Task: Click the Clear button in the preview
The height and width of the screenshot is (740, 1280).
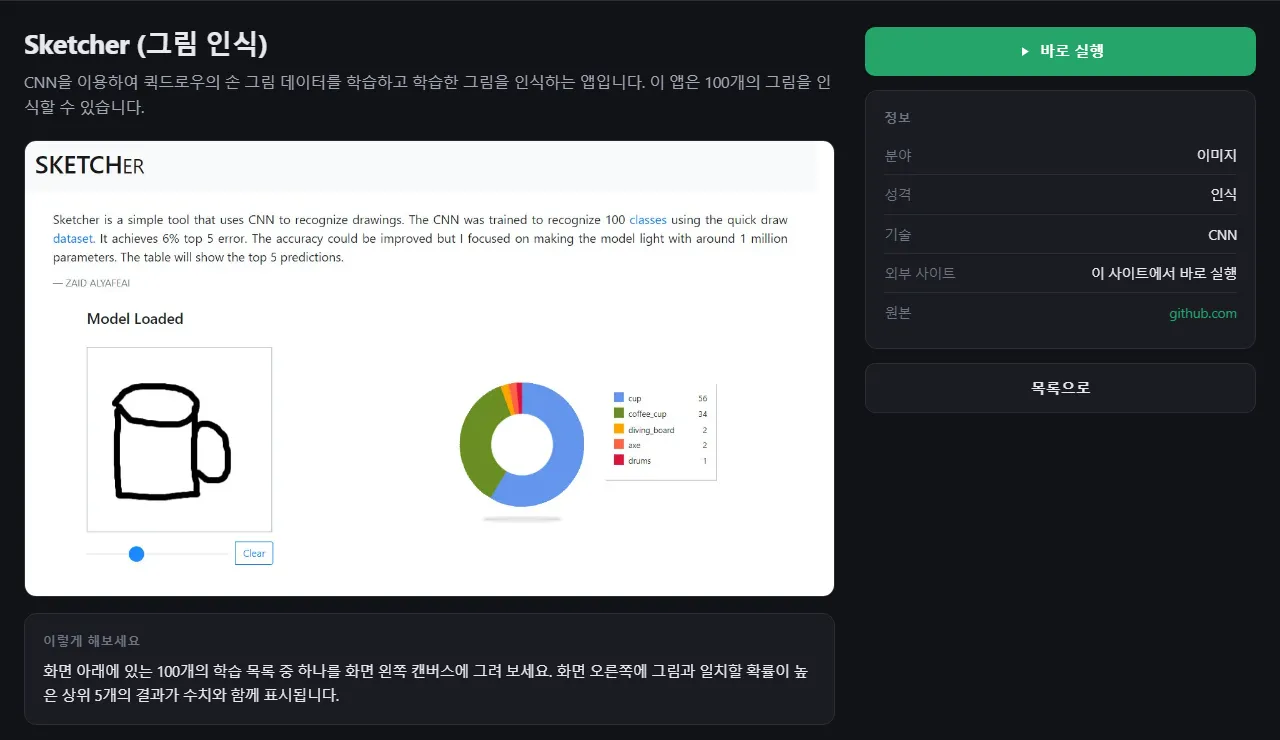Action: [x=254, y=553]
